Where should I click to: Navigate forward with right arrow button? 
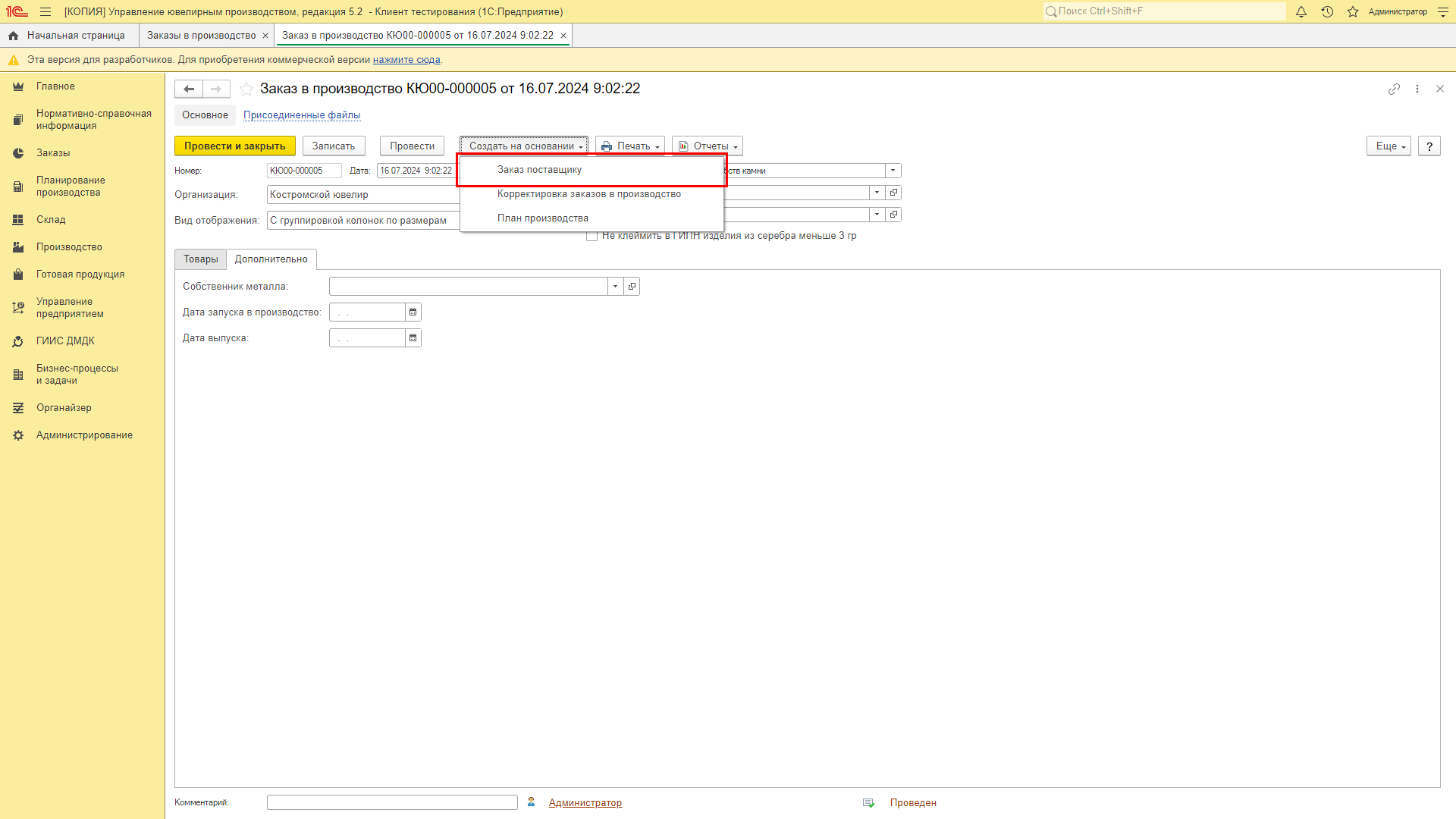pyautogui.click(x=216, y=89)
